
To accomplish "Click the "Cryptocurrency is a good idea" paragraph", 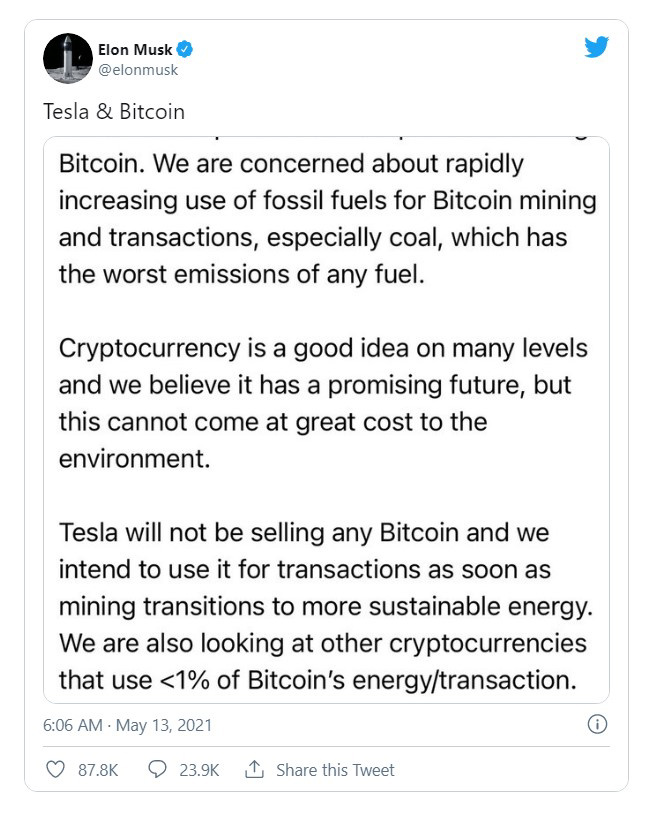I will pyautogui.click(x=322, y=402).
